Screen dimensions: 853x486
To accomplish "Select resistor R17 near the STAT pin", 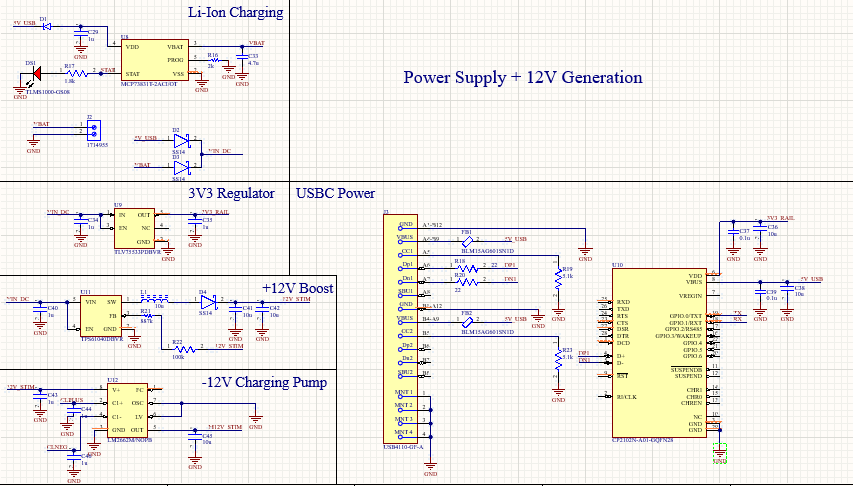I will 71,73.
